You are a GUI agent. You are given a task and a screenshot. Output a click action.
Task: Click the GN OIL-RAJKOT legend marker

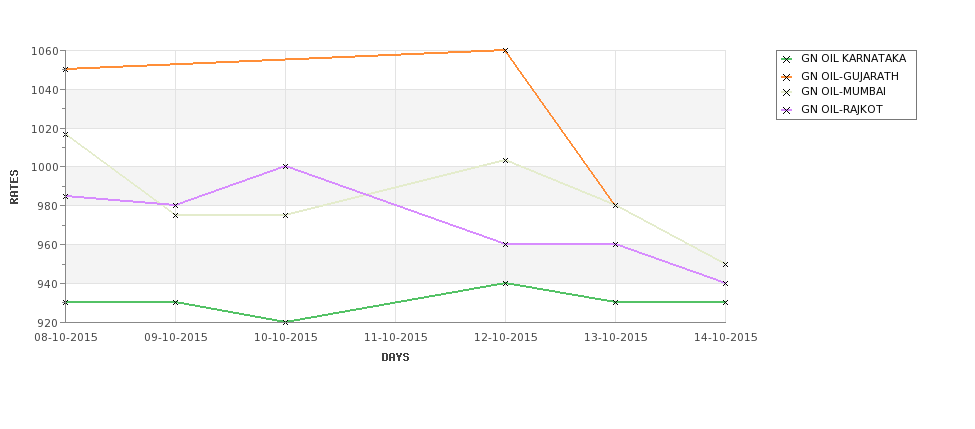click(x=787, y=109)
